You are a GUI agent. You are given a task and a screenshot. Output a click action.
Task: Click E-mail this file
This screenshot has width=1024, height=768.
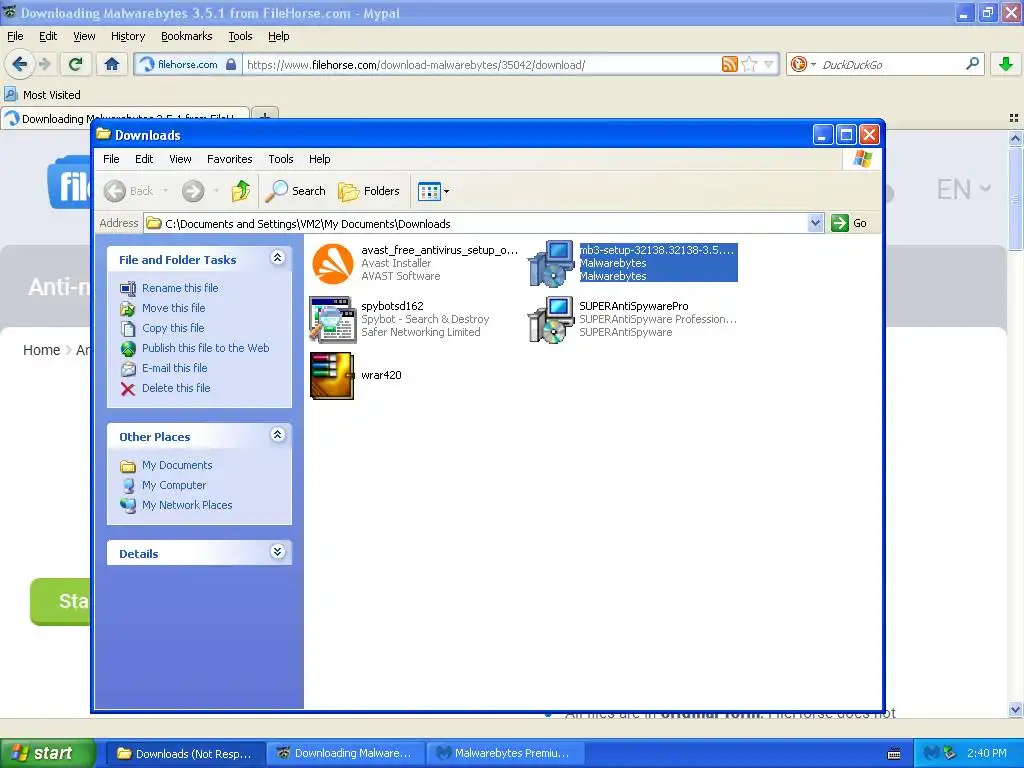click(174, 368)
